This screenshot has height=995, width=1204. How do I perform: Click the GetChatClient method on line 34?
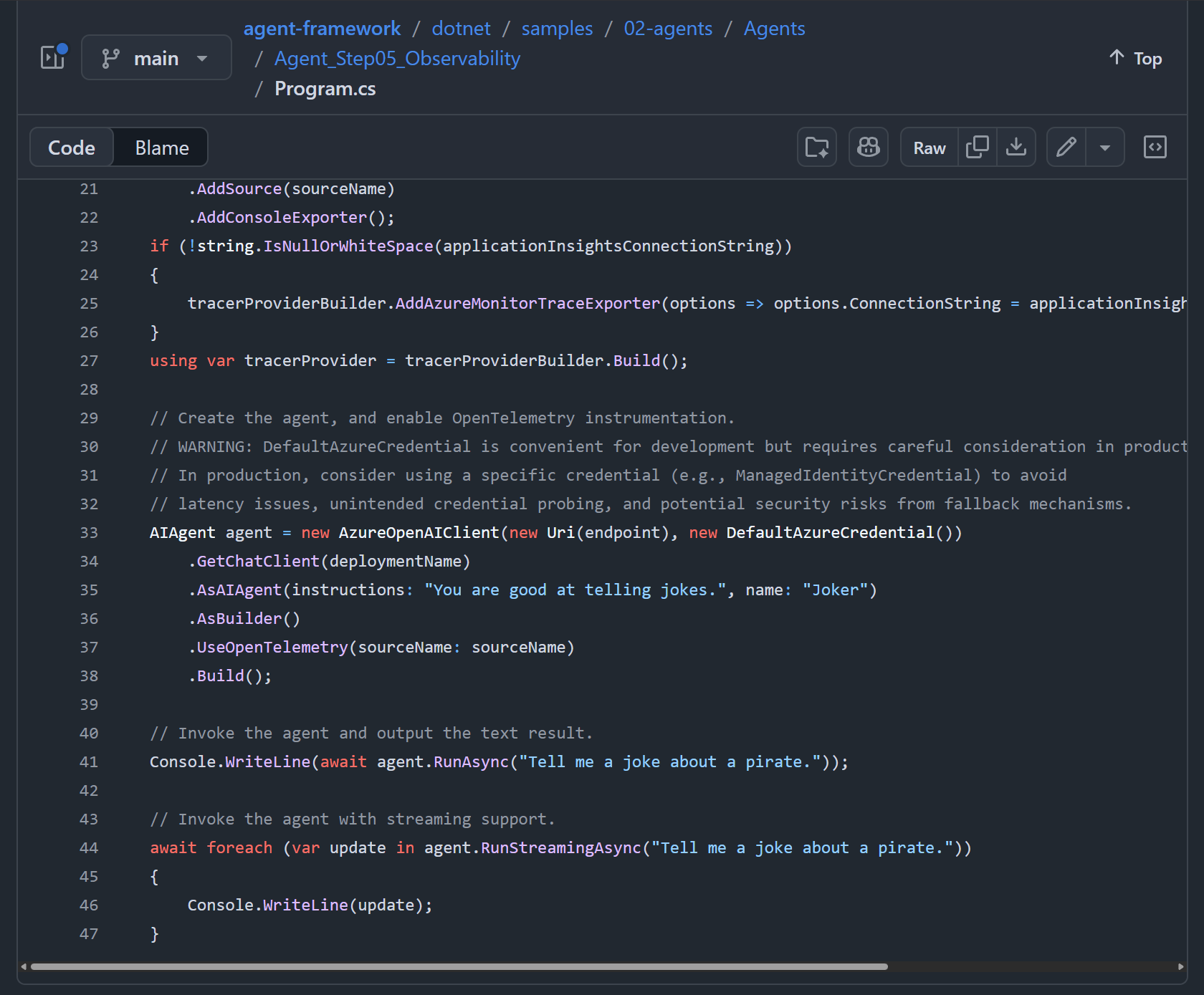click(x=258, y=562)
